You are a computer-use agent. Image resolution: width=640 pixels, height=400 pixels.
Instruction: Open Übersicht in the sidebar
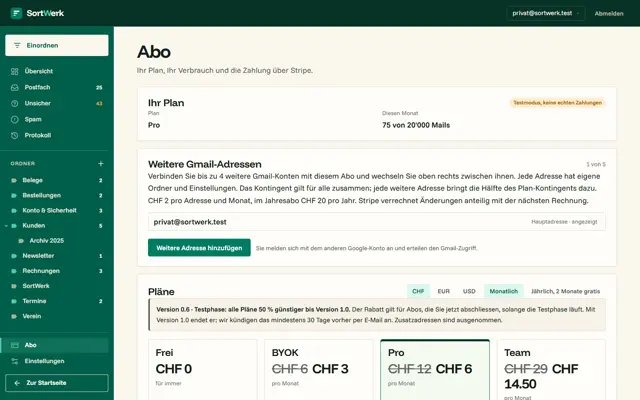point(57,71)
